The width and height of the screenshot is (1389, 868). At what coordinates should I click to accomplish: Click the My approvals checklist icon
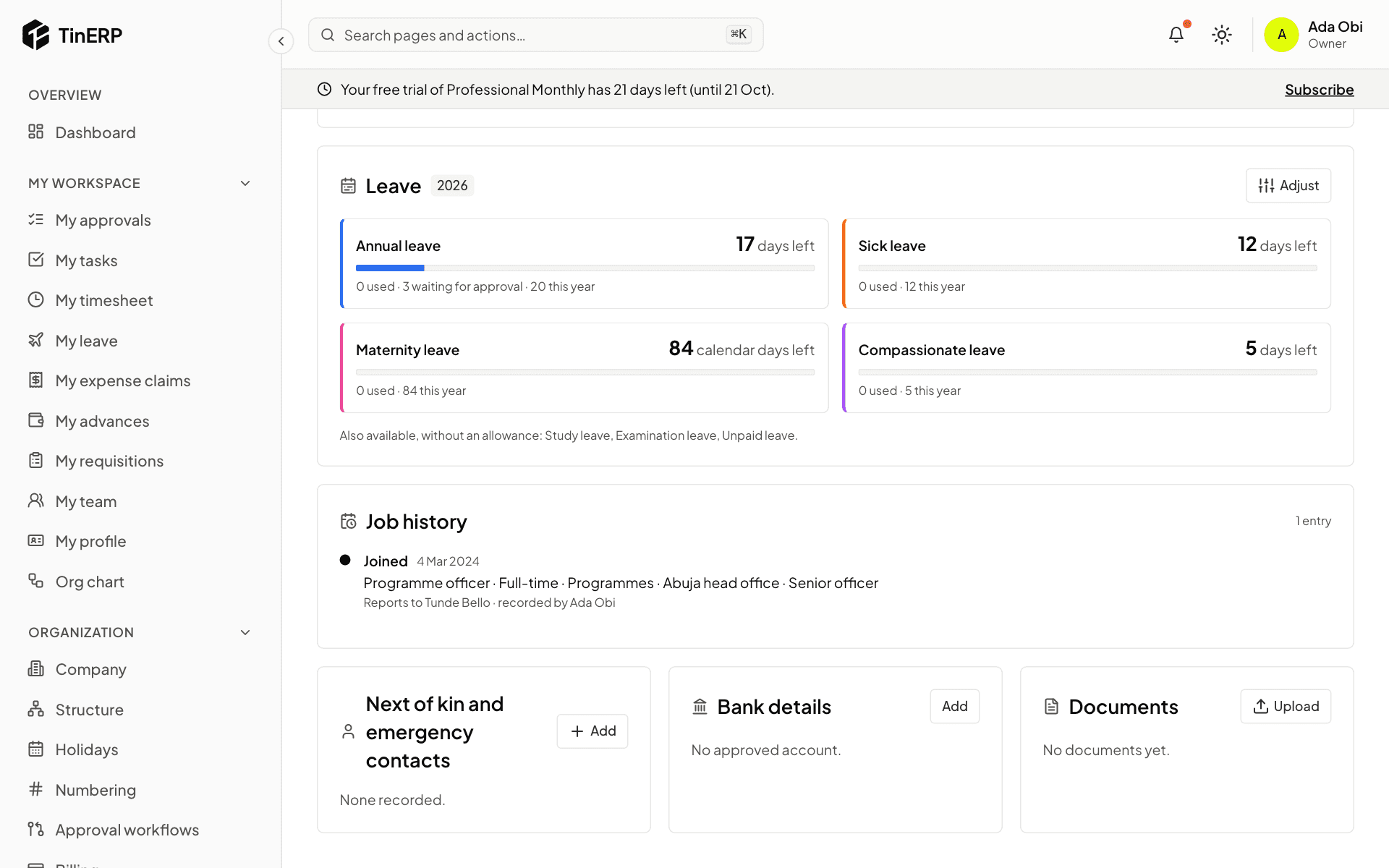click(35, 219)
